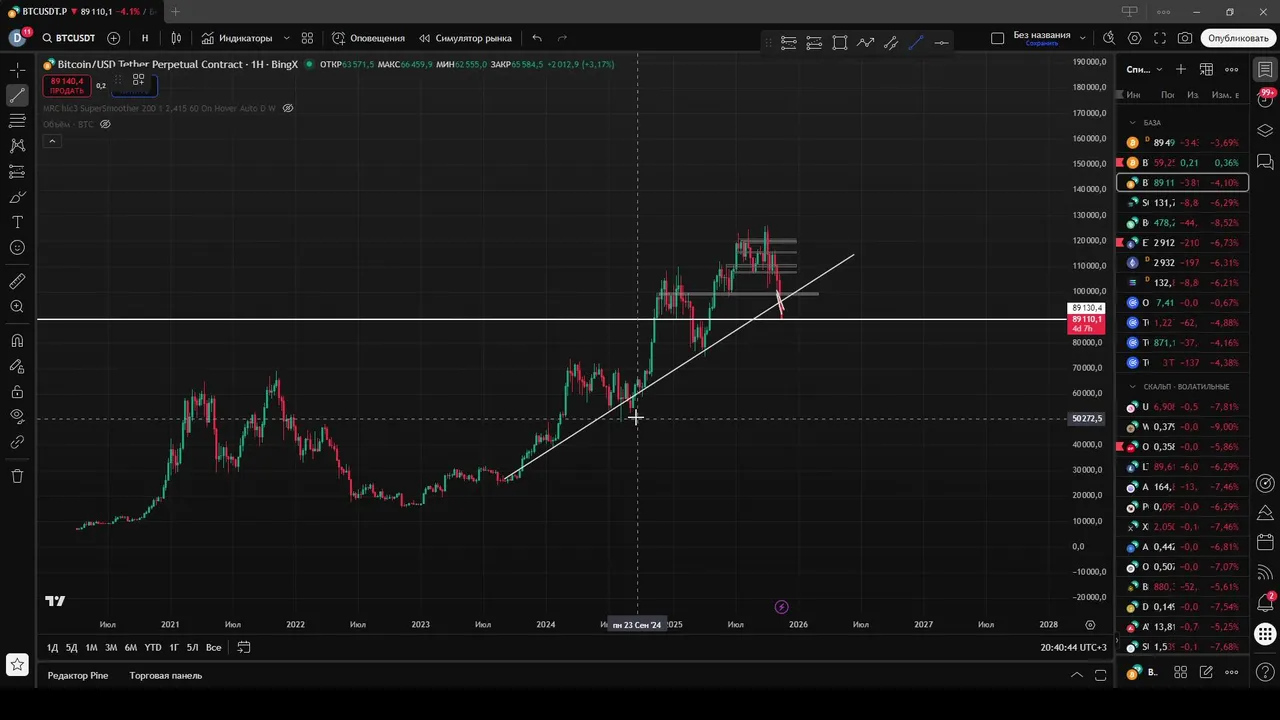Image resolution: width=1280 pixels, height=720 pixels.
Task: Open the timeframe selector showing Н
Action: coord(145,38)
